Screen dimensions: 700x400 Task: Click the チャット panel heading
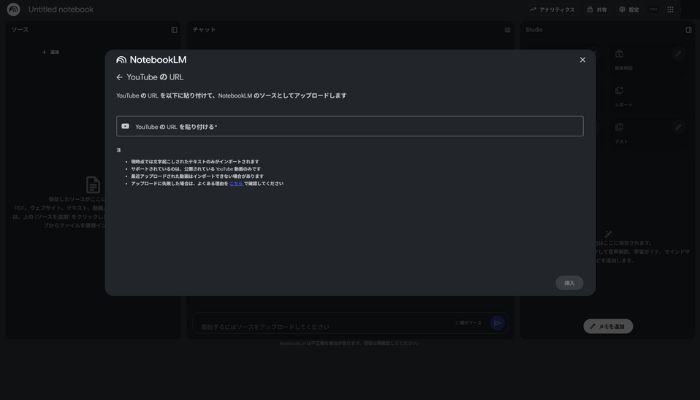click(x=204, y=29)
